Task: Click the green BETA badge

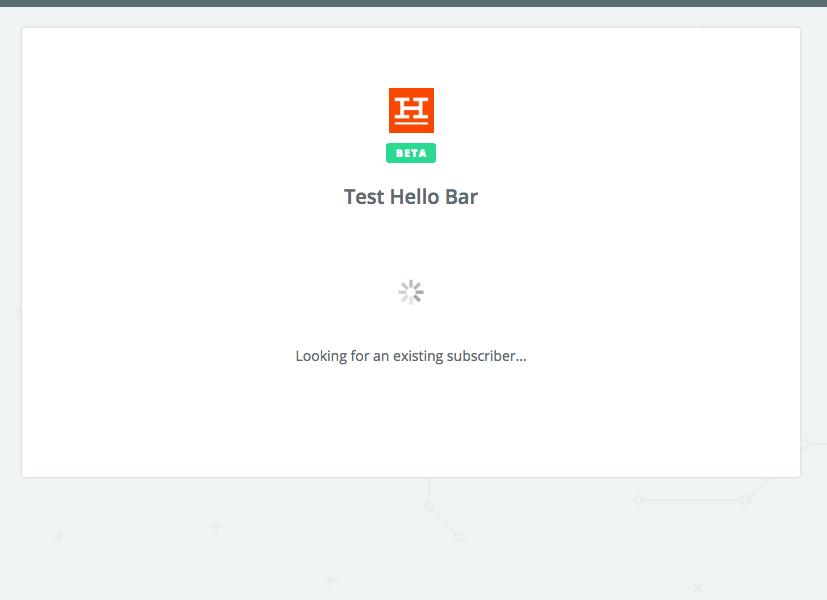Action: pyautogui.click(x=411, y=153)
